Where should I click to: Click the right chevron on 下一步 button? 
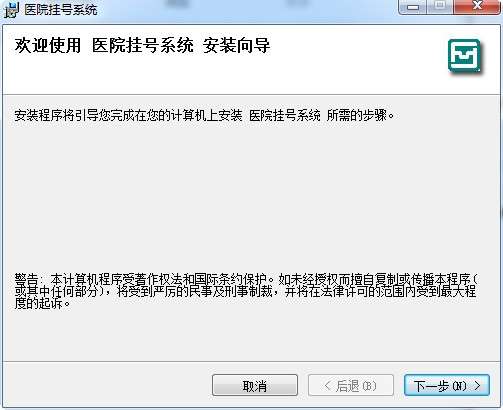point(478,386)
